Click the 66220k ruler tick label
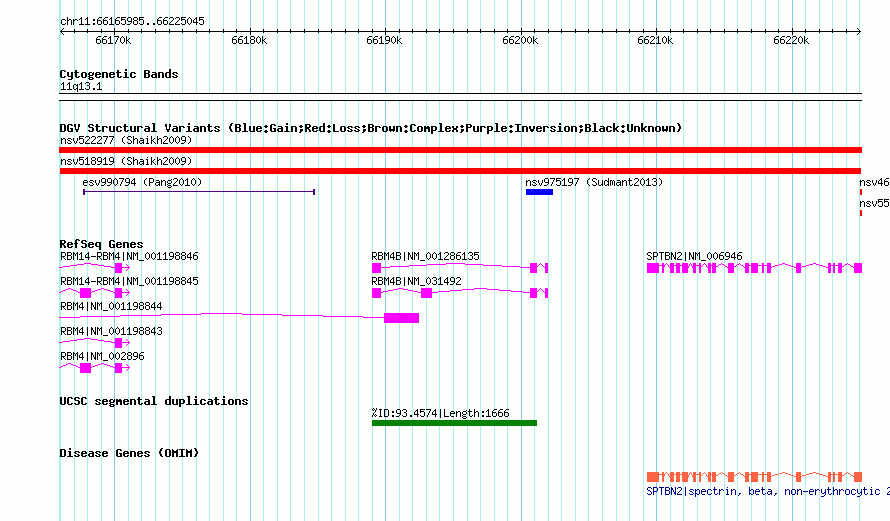Screen dimensions: 890x521 coord(791,40)
